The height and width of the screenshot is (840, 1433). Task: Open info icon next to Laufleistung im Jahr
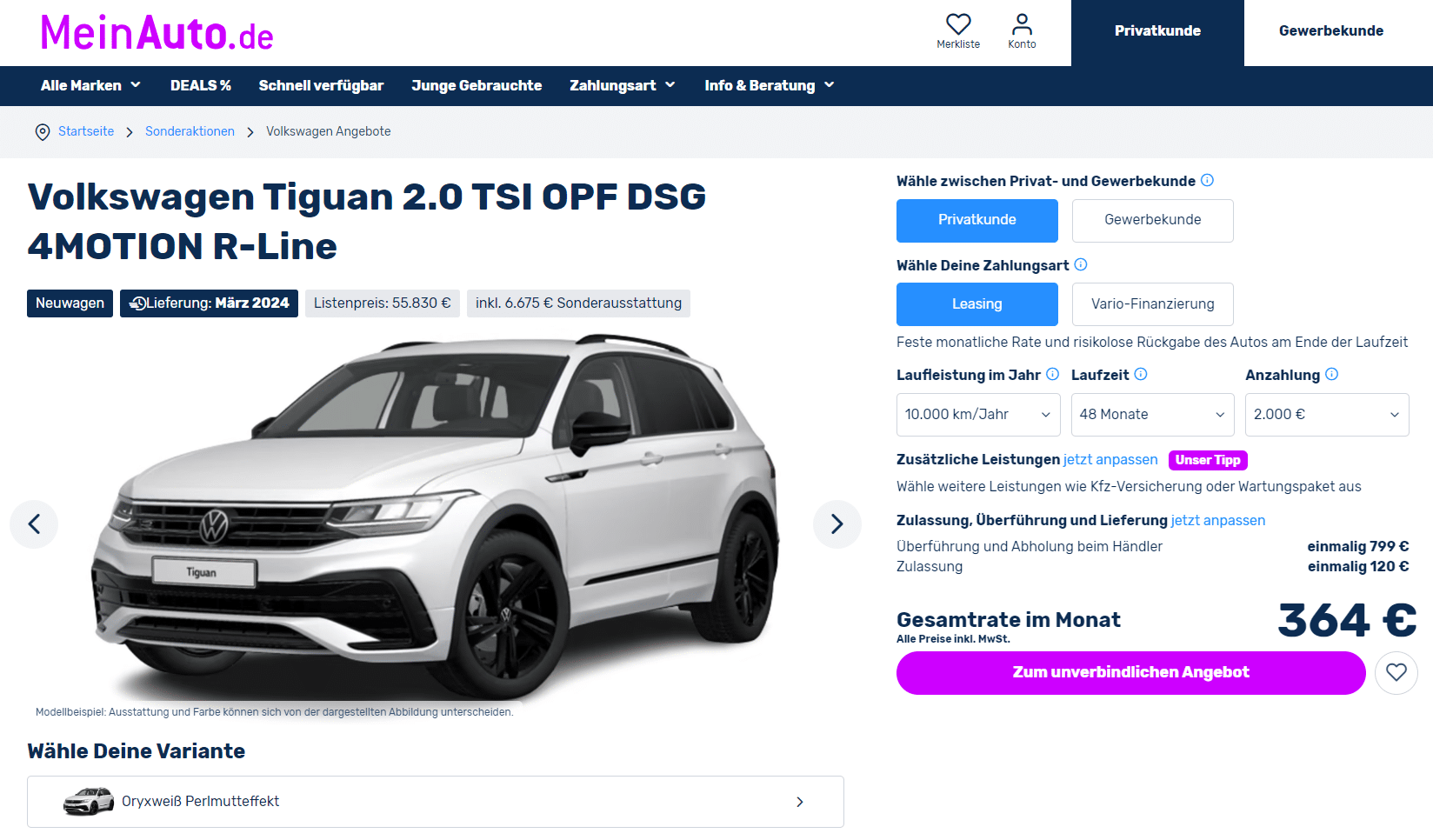pos(1053,374)
